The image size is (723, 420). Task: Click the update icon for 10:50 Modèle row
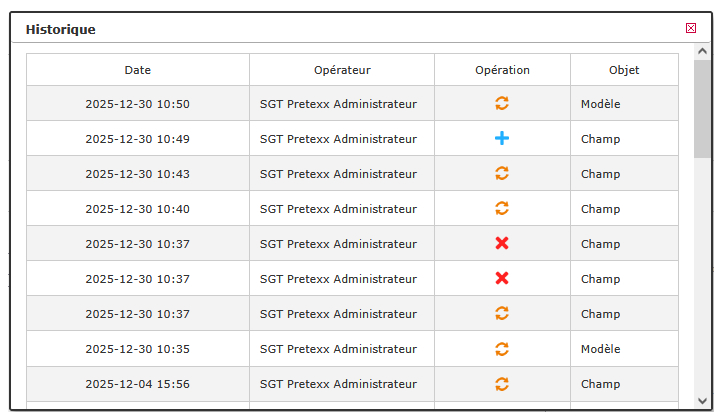502,103
